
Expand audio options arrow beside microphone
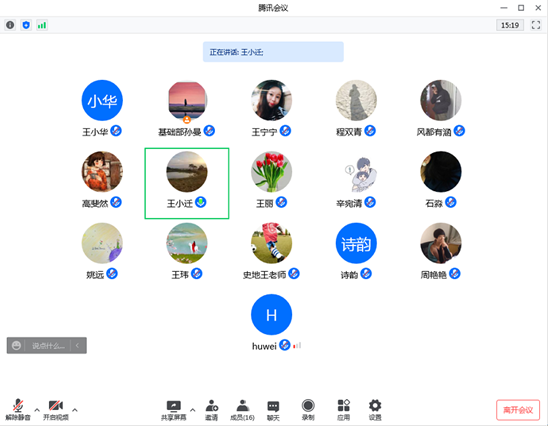[37, 410]
